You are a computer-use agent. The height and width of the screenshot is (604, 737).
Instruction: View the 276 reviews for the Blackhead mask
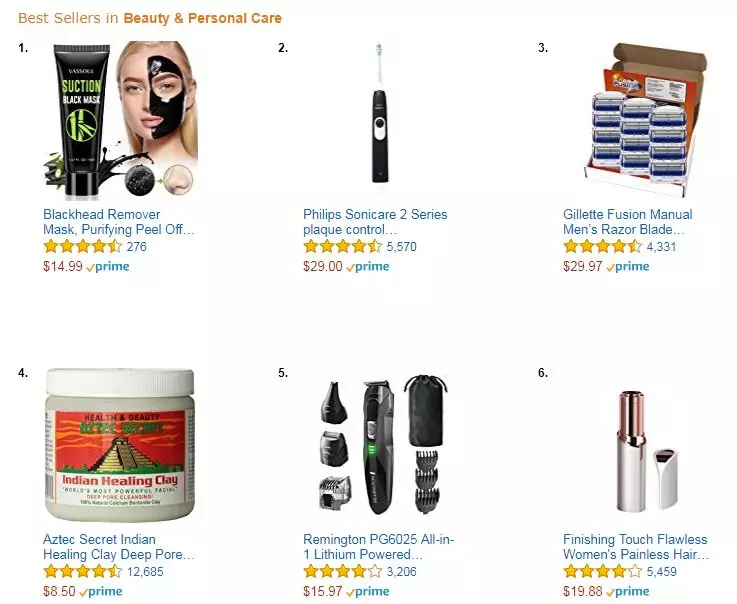tap(137, 247)
